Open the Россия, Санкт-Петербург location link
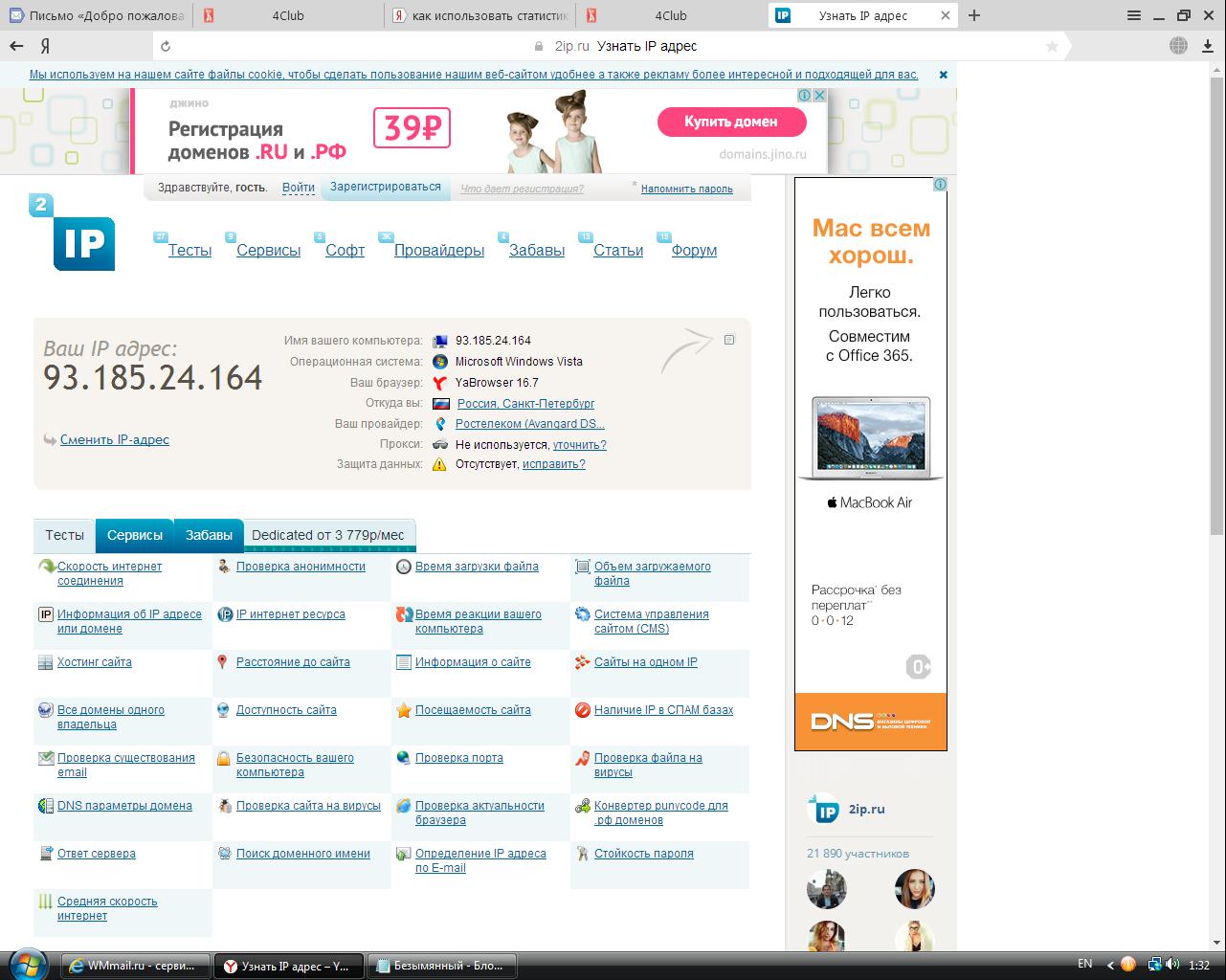1226x980 pixels. point(525,403)
